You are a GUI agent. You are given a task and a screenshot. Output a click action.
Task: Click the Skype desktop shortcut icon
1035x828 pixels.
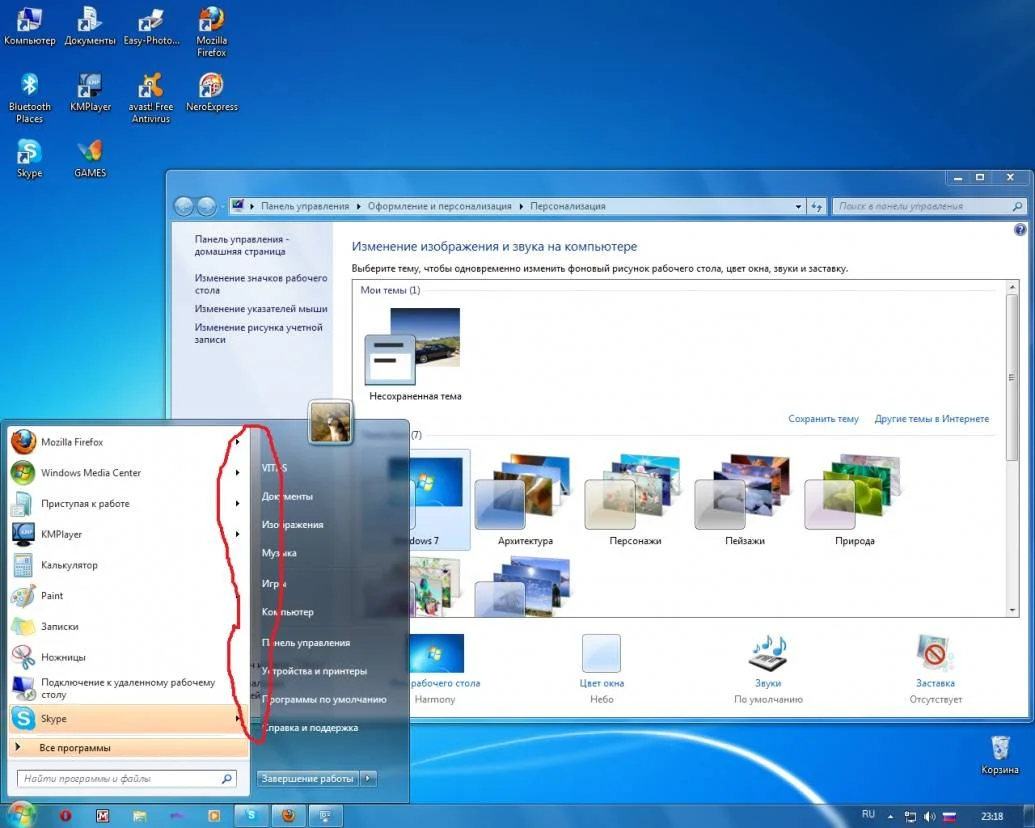tap(29, 153)
